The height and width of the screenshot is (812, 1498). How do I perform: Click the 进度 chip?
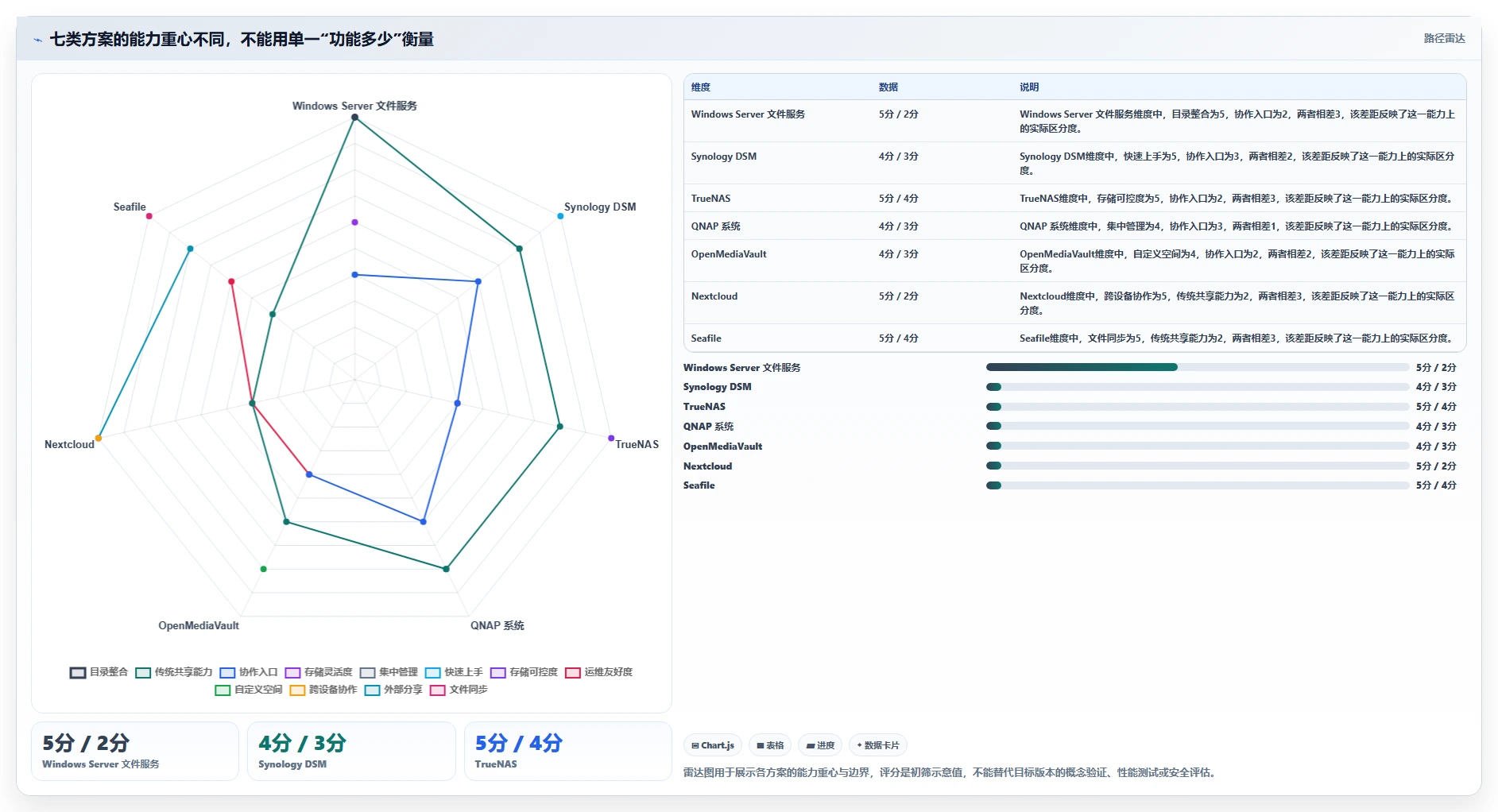pyautogui.click(x=820, y=745)
